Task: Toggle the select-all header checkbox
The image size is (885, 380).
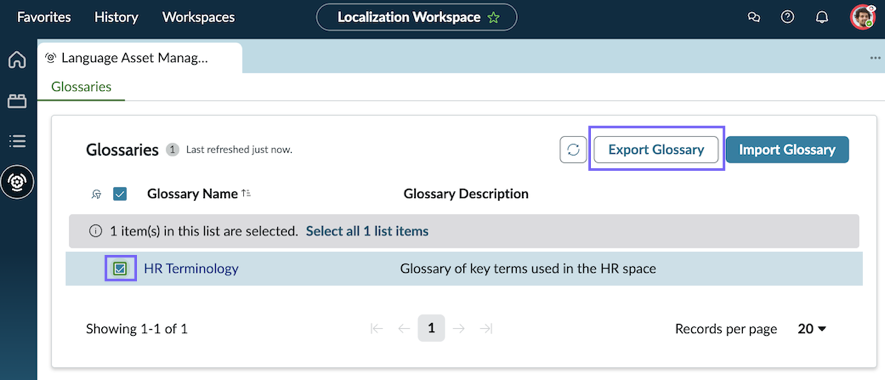Action: click(x=120, y=194)
